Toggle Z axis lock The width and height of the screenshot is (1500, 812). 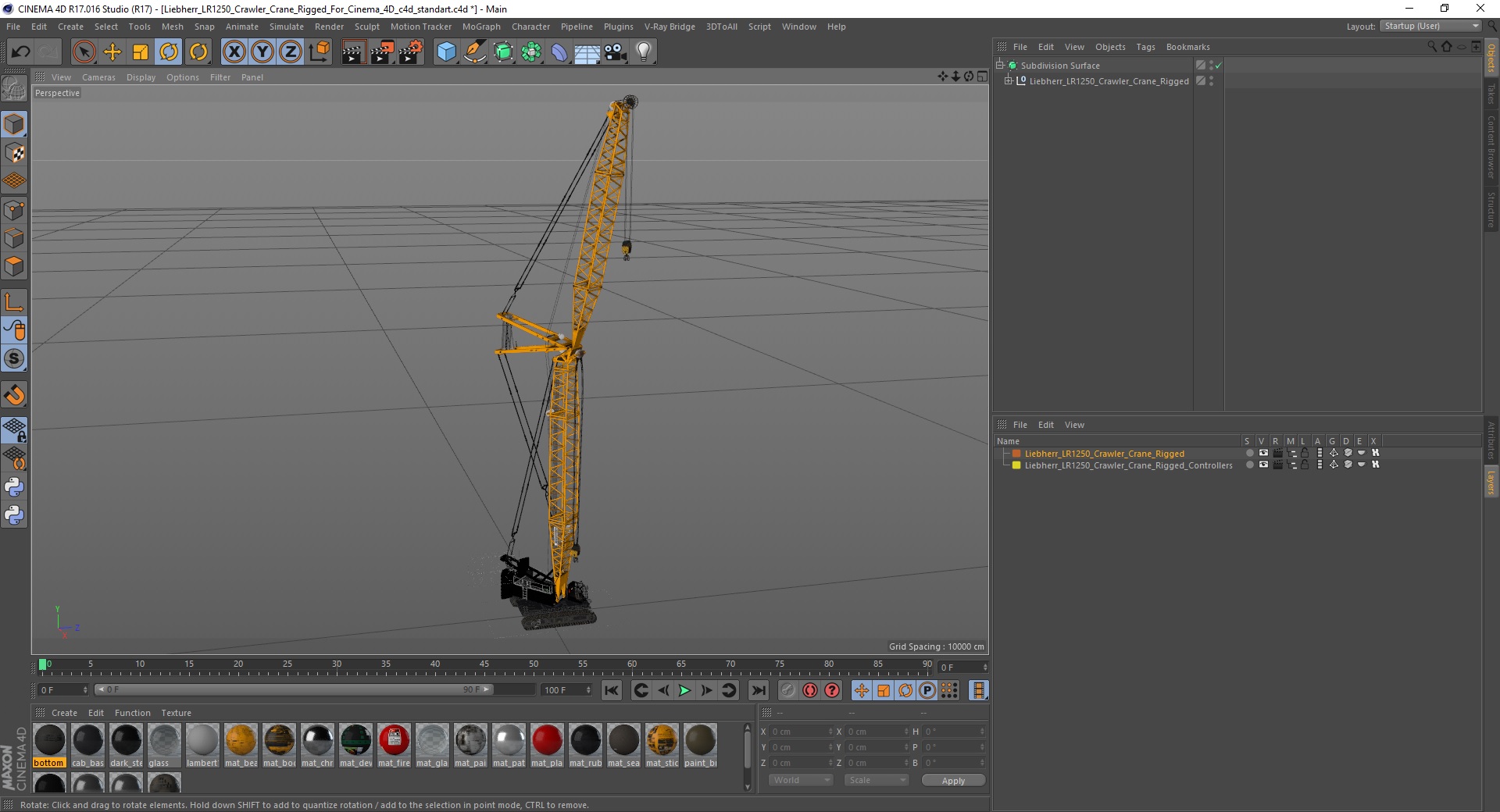(x=291, y=52)
